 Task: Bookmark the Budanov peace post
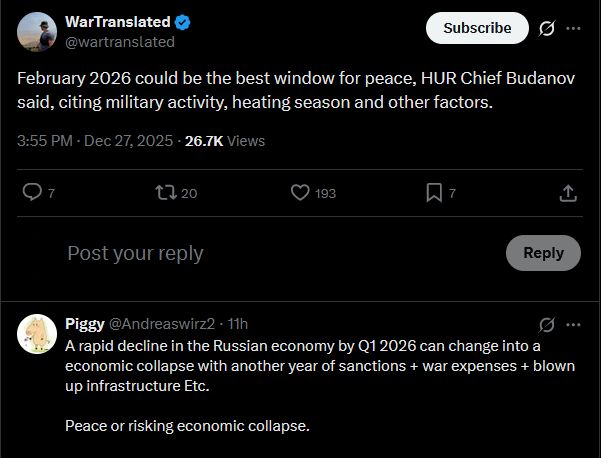(435, 193)
